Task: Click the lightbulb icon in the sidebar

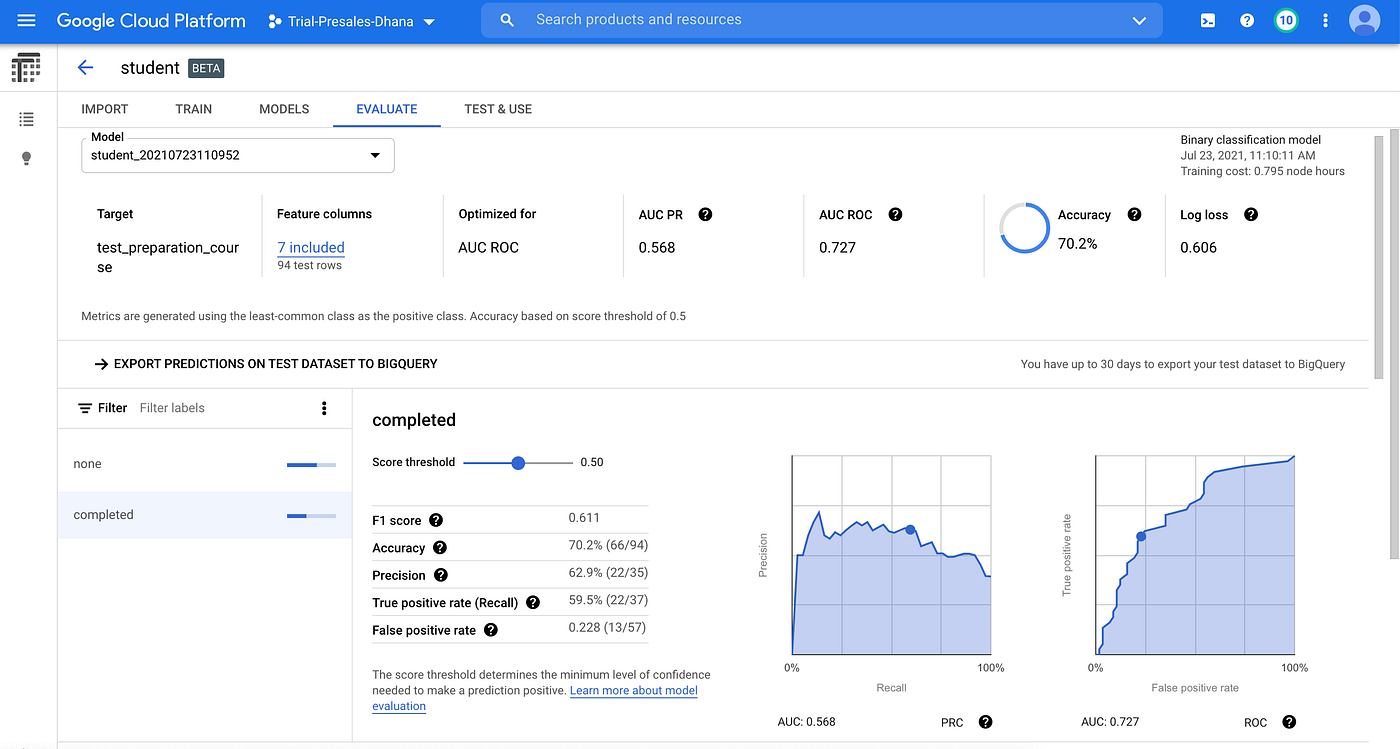Action: coord(25,158)
